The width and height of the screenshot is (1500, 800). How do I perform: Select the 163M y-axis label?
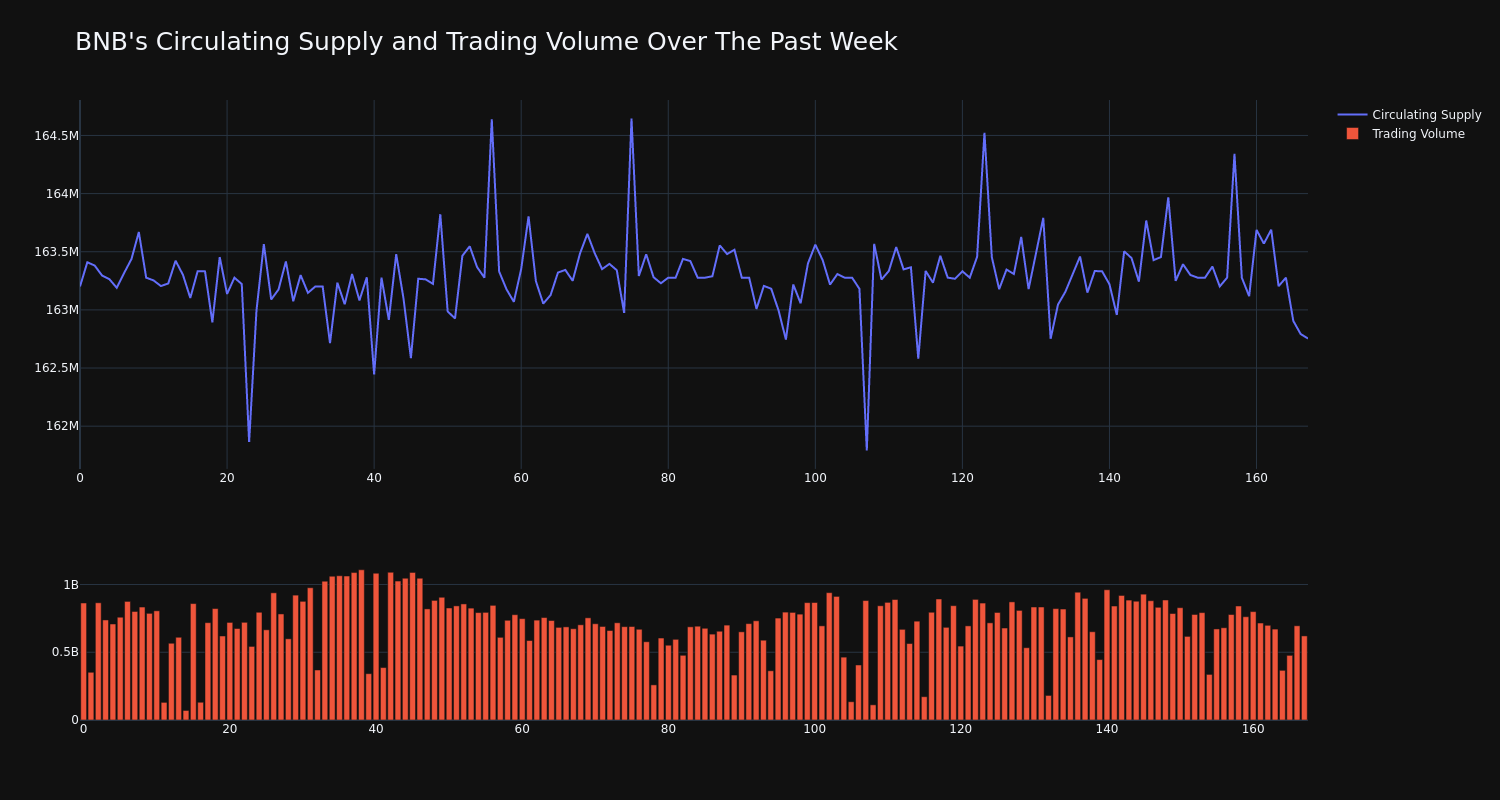tap(62, 310)
